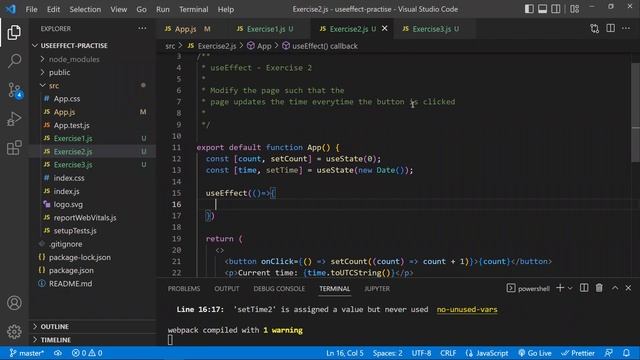Open the Search view in activity bar
640x360 pixels.
click(14, 61)
